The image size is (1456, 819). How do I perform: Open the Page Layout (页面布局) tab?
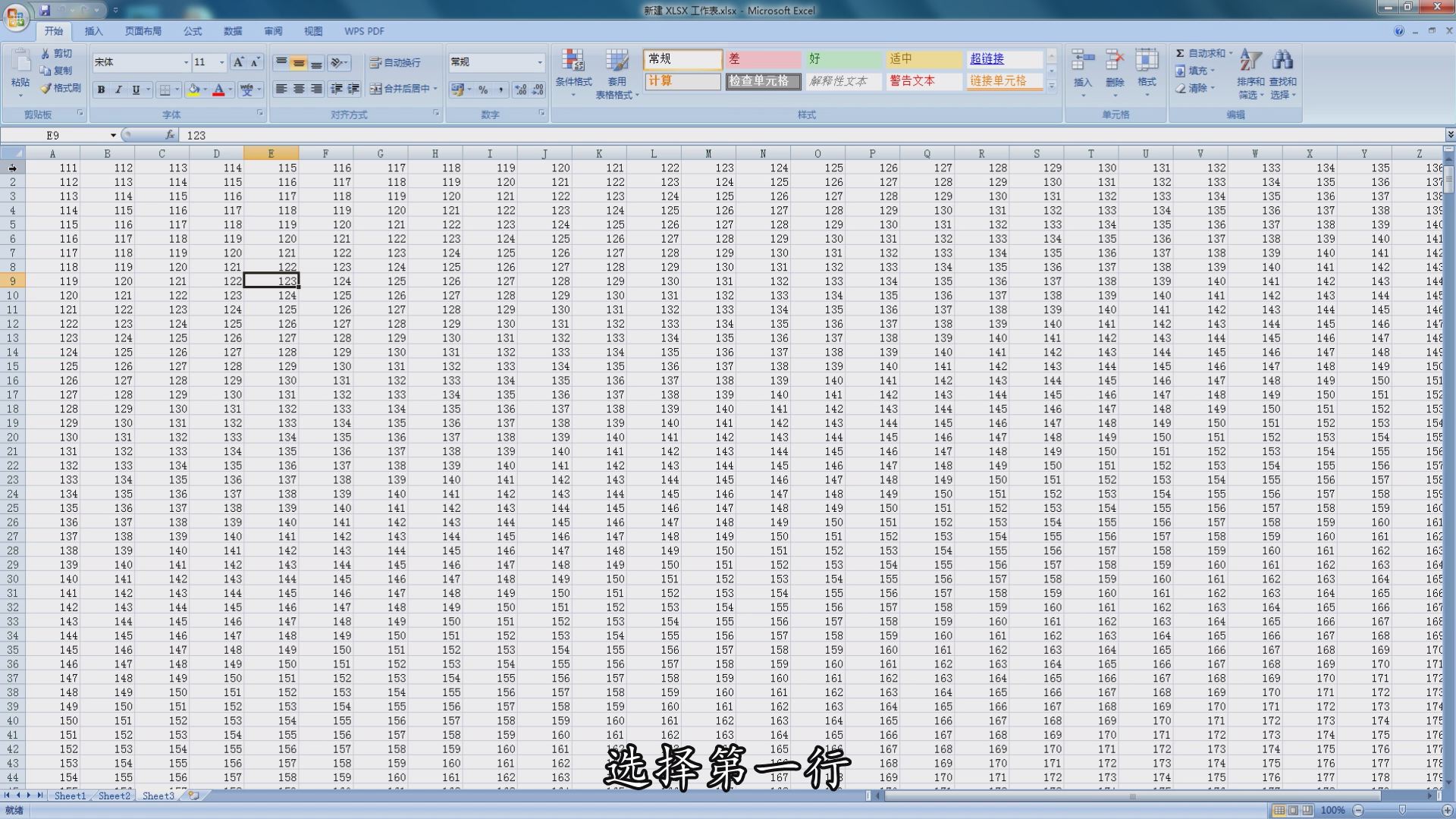pyautogui.click(x=143, y=31)
